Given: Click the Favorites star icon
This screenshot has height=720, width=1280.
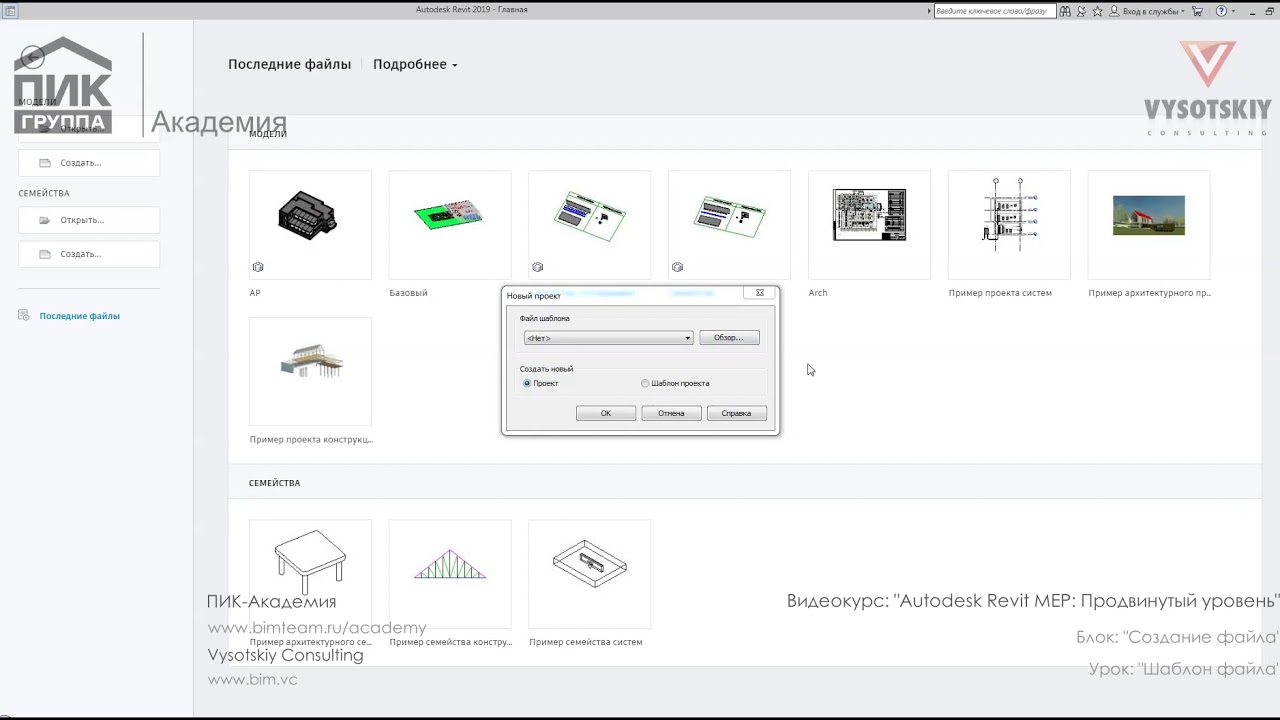Looking at the screenshot, I should (x=1097, y=11).
